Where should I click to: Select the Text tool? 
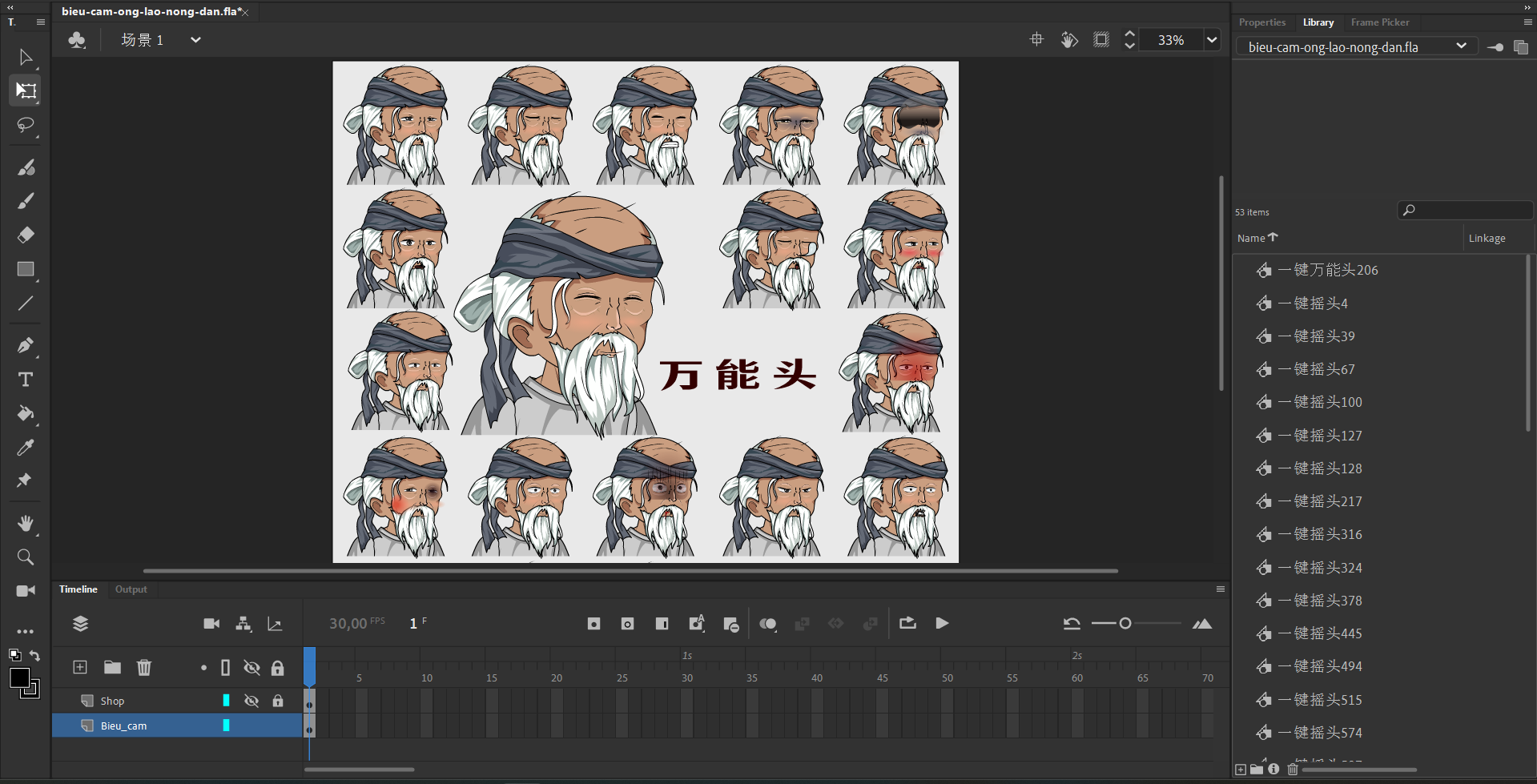click(26, 380)
